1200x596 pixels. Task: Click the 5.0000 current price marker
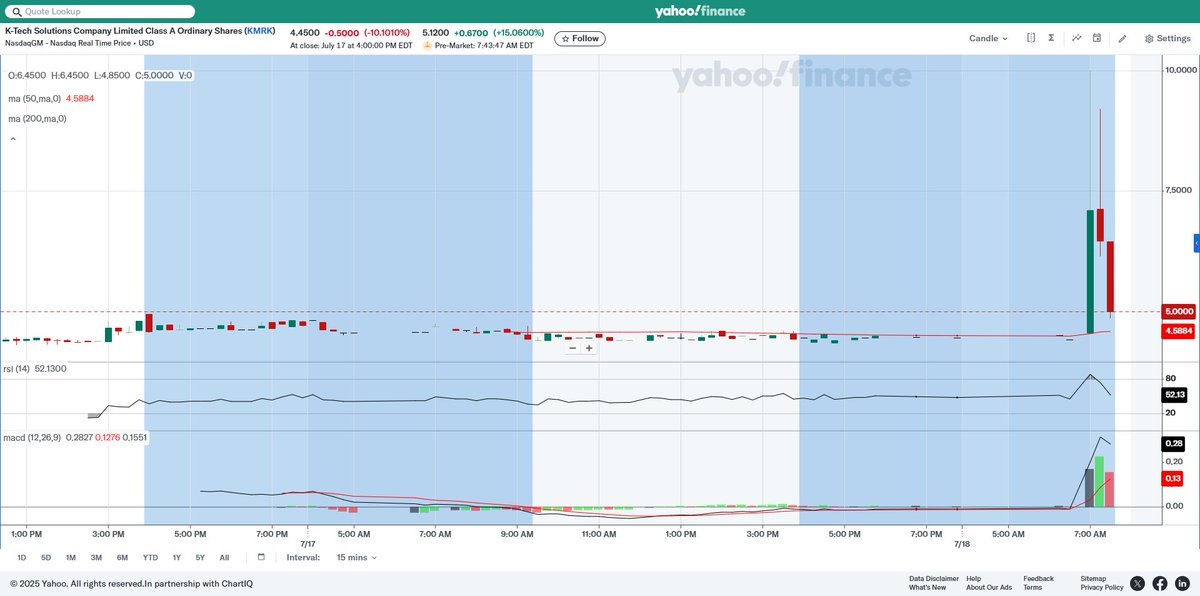[x=1180, y=311]
